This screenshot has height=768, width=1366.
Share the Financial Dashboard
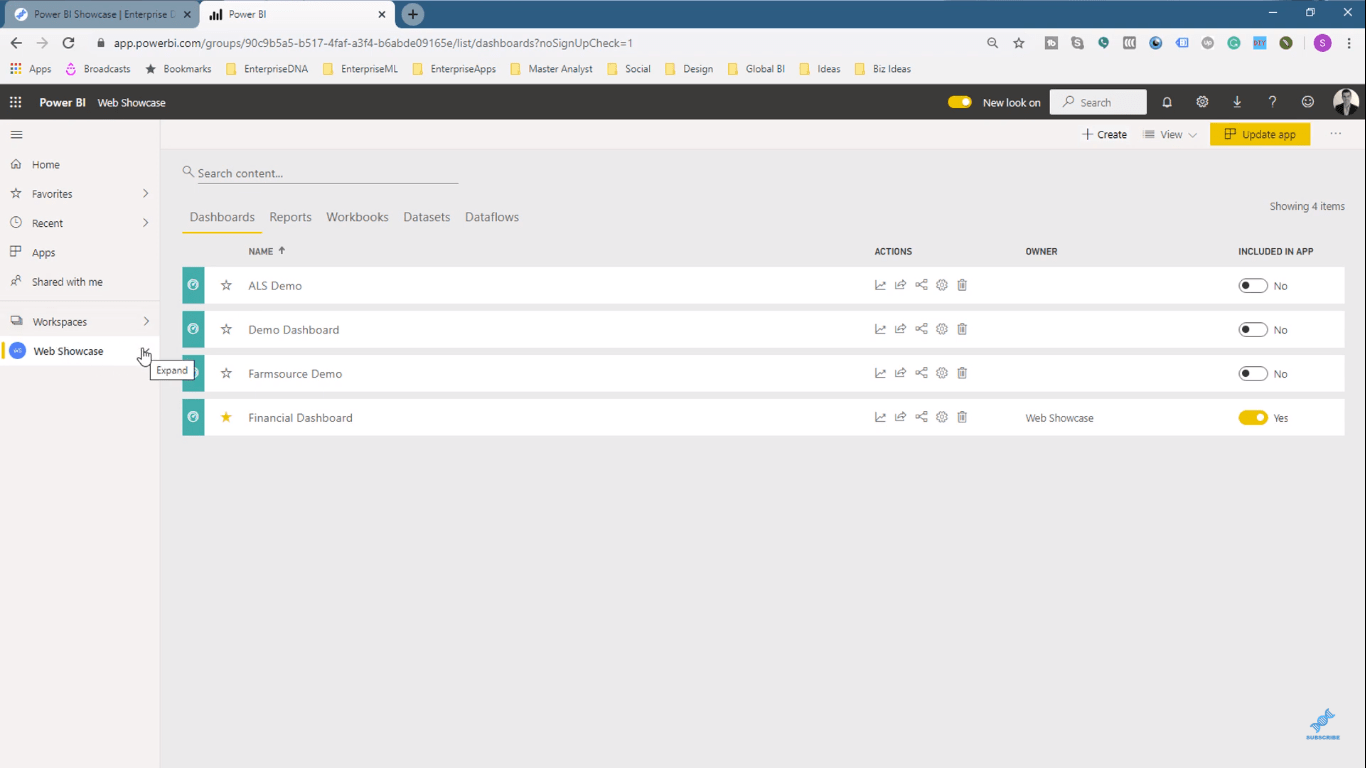(x=901, y=417)
